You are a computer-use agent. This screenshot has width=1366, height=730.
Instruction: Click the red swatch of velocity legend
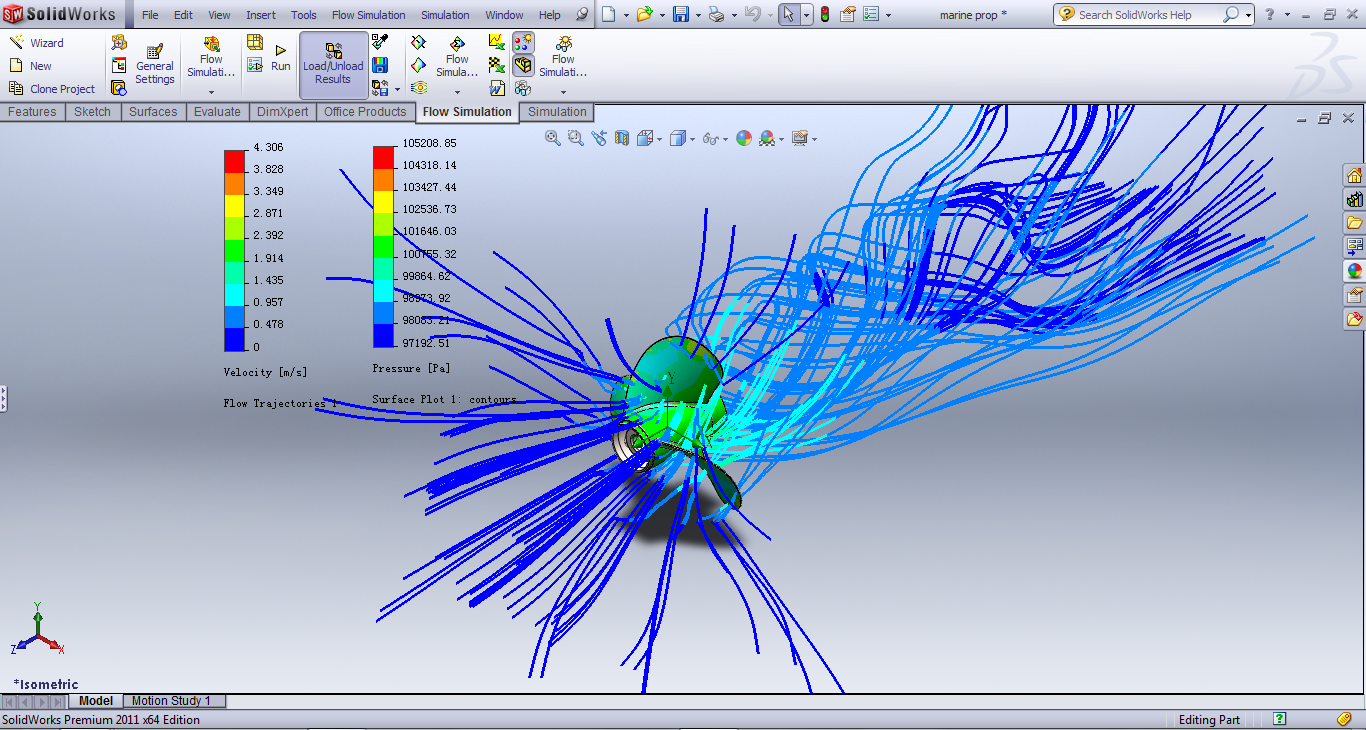click(x=234, y=161)
